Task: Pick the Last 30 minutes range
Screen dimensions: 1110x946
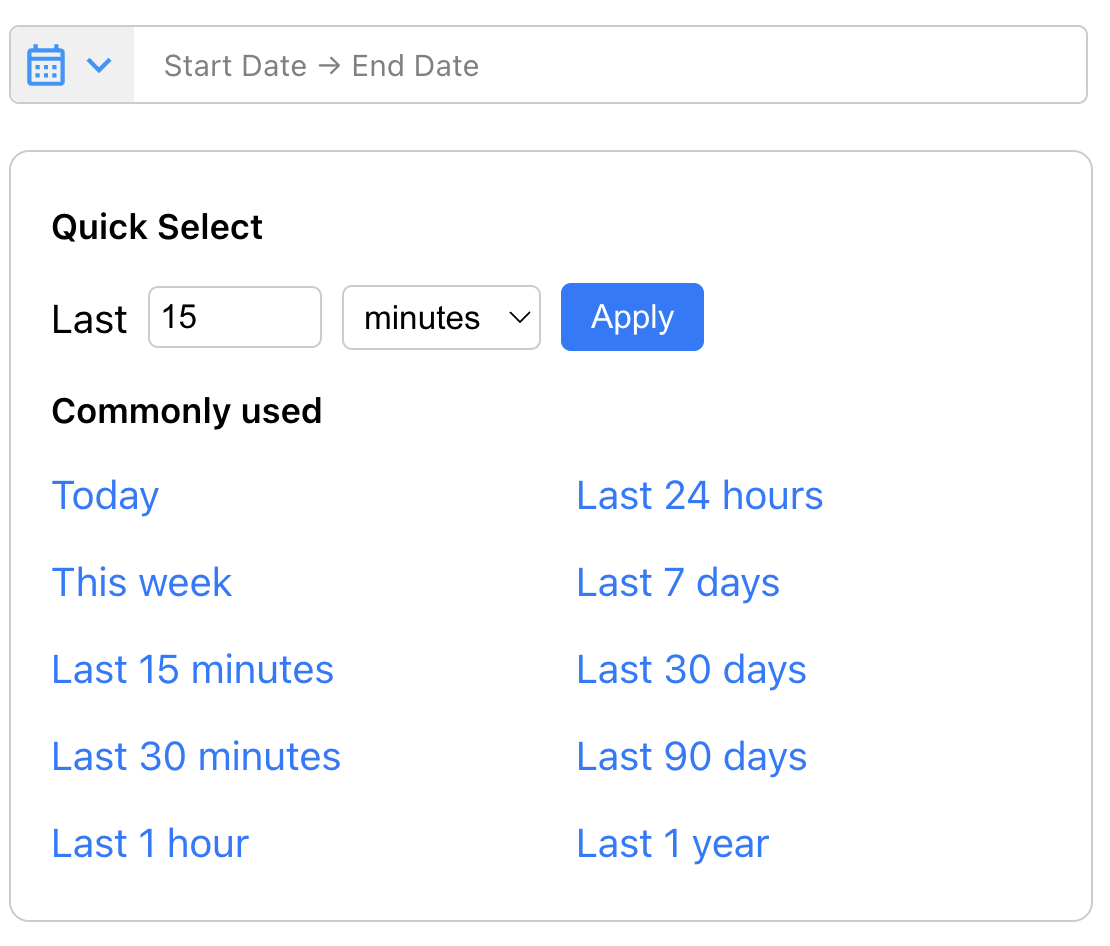Action: click(x=196, y=757)
